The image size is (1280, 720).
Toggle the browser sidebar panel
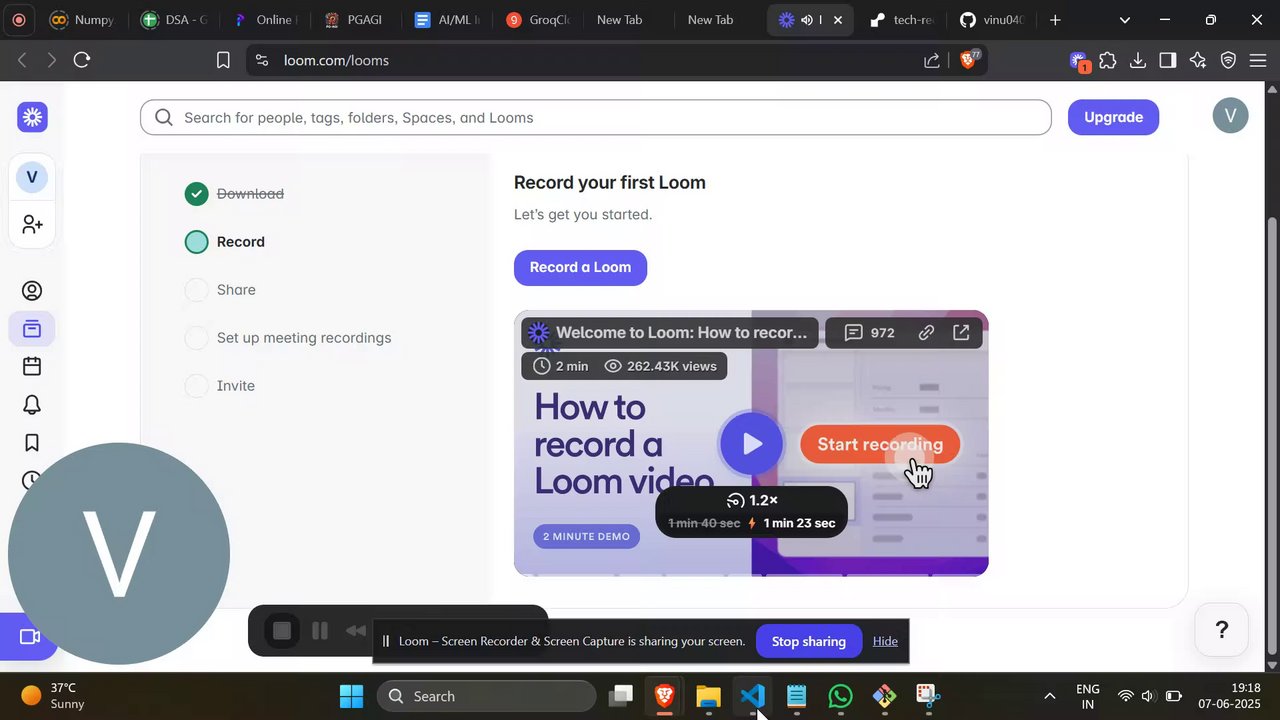coord(1168,60)
